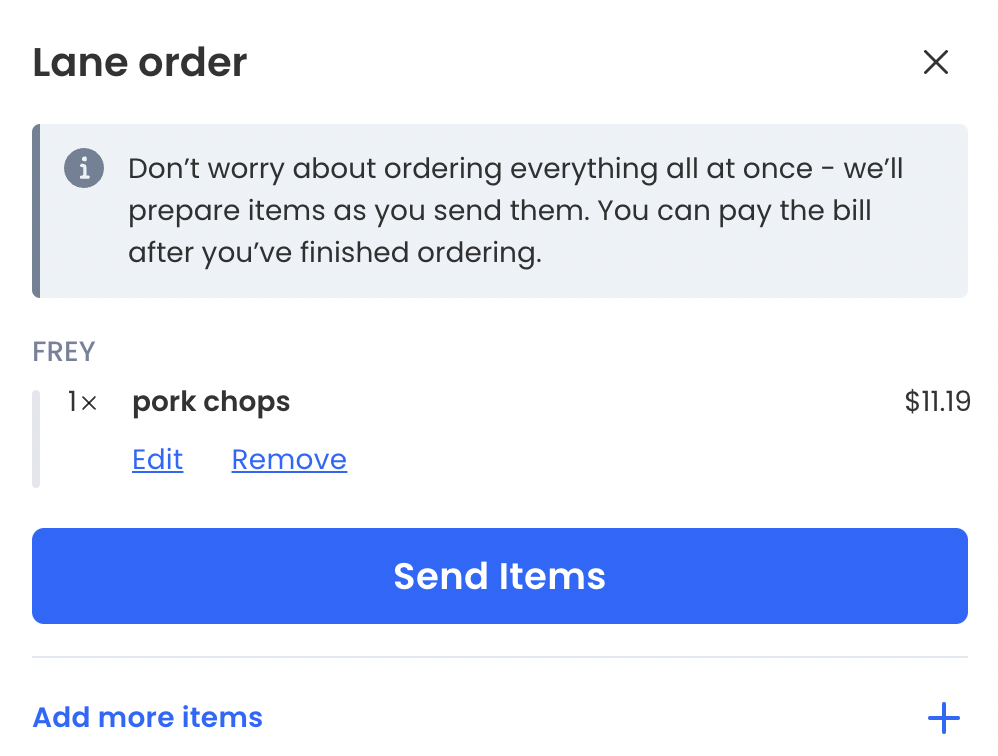998x756 pixels.
Task: Click the divider line below Send Items
Action: coord(500,657)
